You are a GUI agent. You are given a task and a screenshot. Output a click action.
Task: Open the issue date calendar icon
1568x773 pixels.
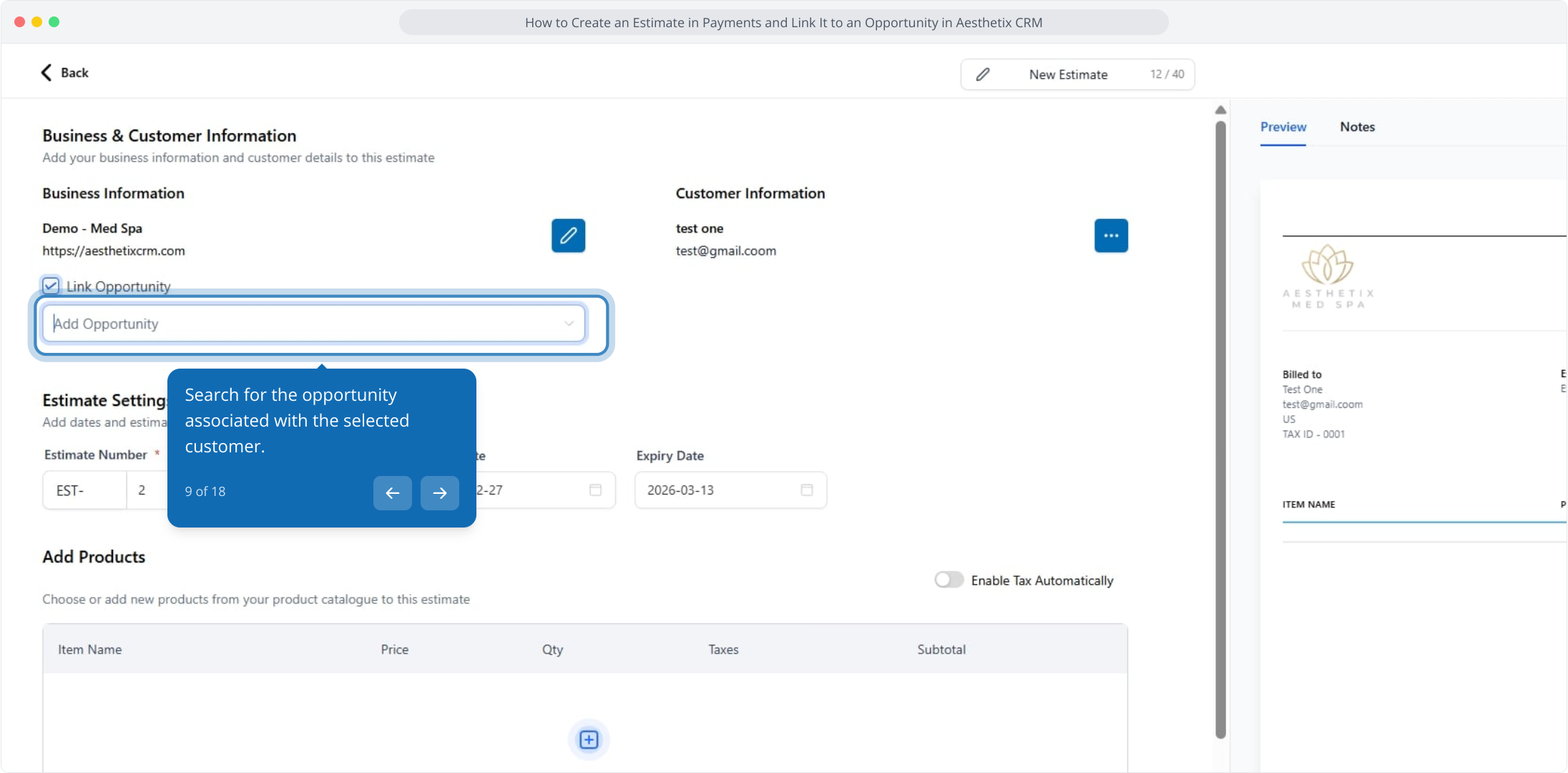(595, 490)
